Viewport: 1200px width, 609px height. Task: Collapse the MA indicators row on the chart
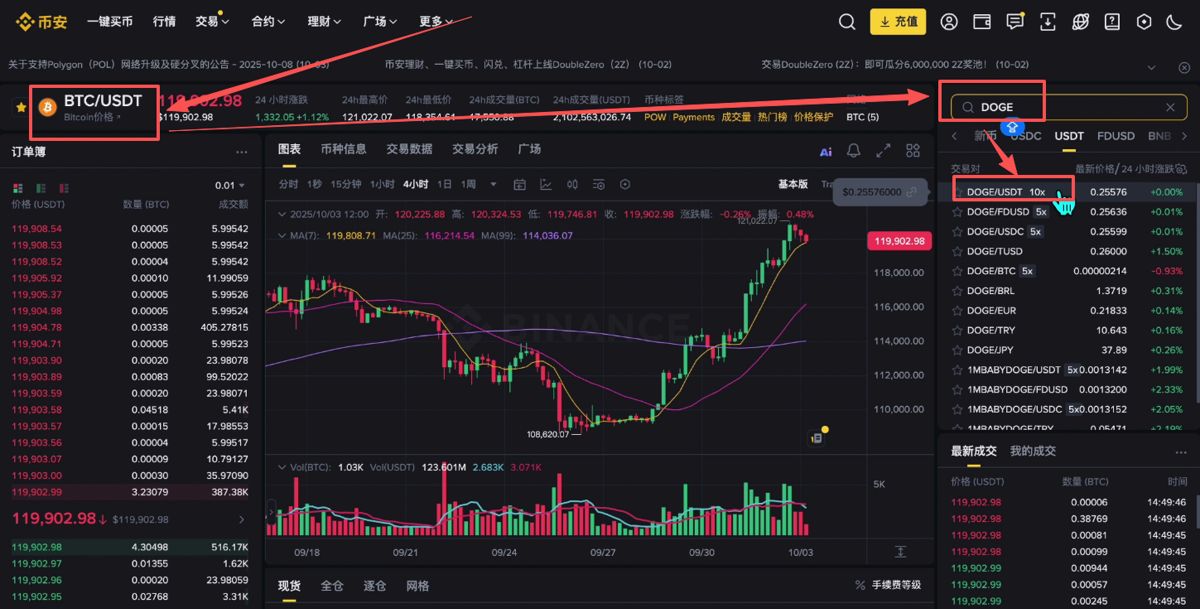click(283, 233)
